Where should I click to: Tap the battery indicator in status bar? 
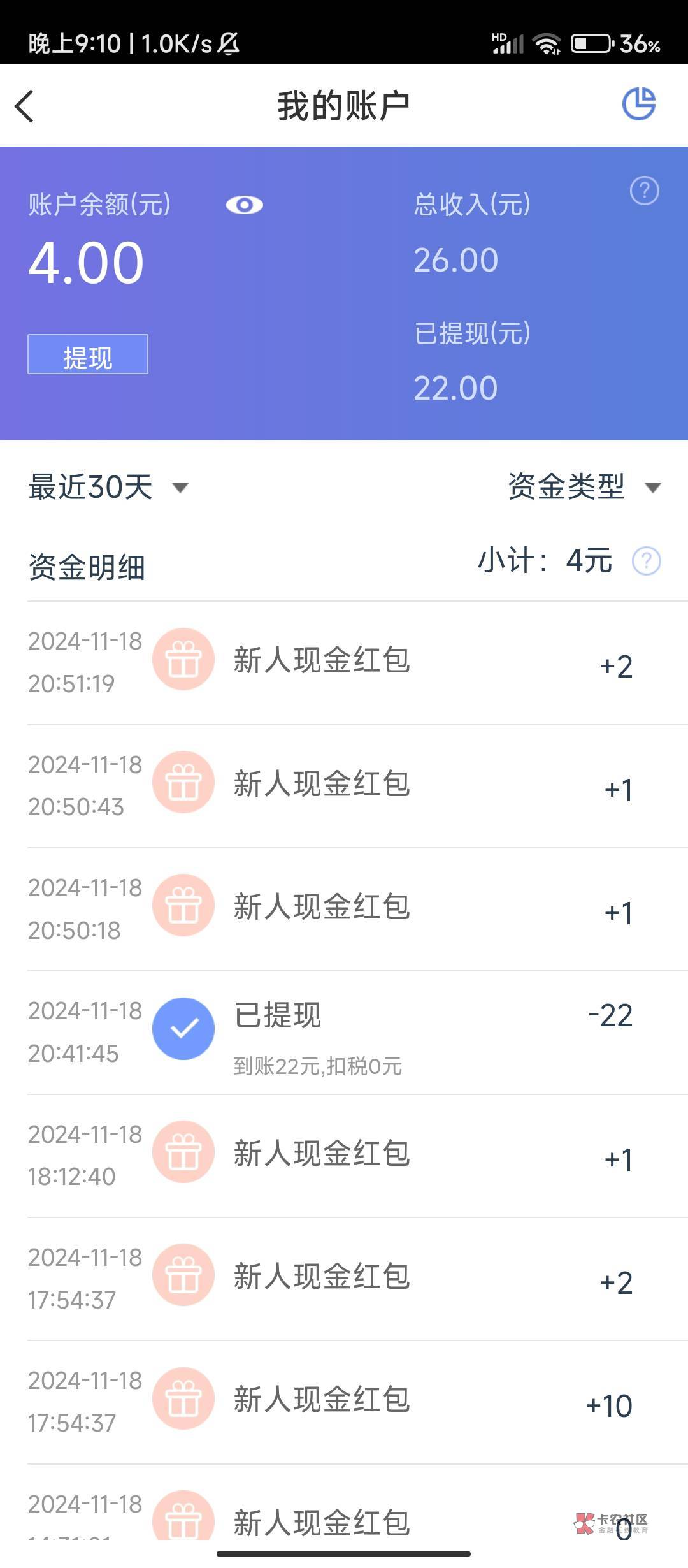[x=591, y=43]
